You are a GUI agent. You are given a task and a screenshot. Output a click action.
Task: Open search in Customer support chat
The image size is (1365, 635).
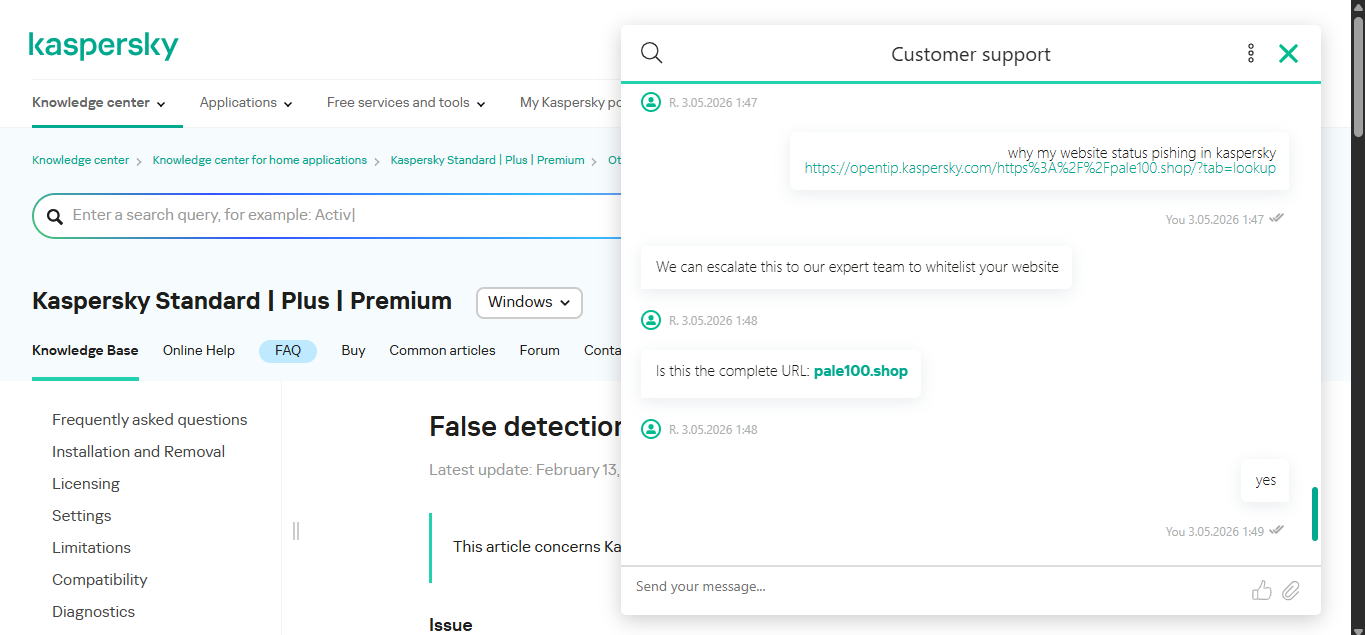(652, 53)
